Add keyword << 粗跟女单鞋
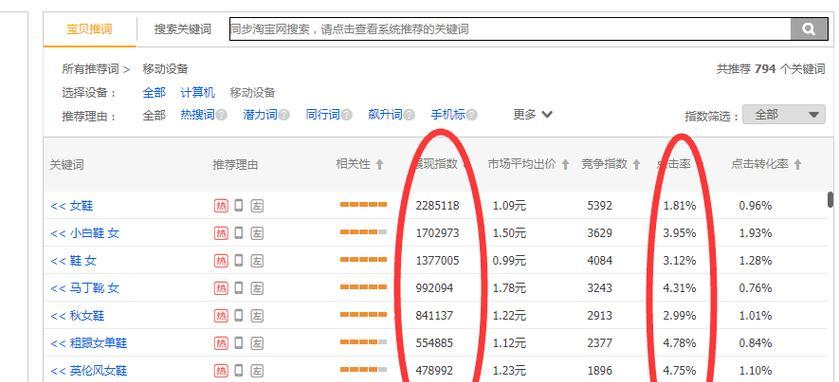The height and width of the screenshot is (382, 839). pyautogui.click(x=89, y=343)
